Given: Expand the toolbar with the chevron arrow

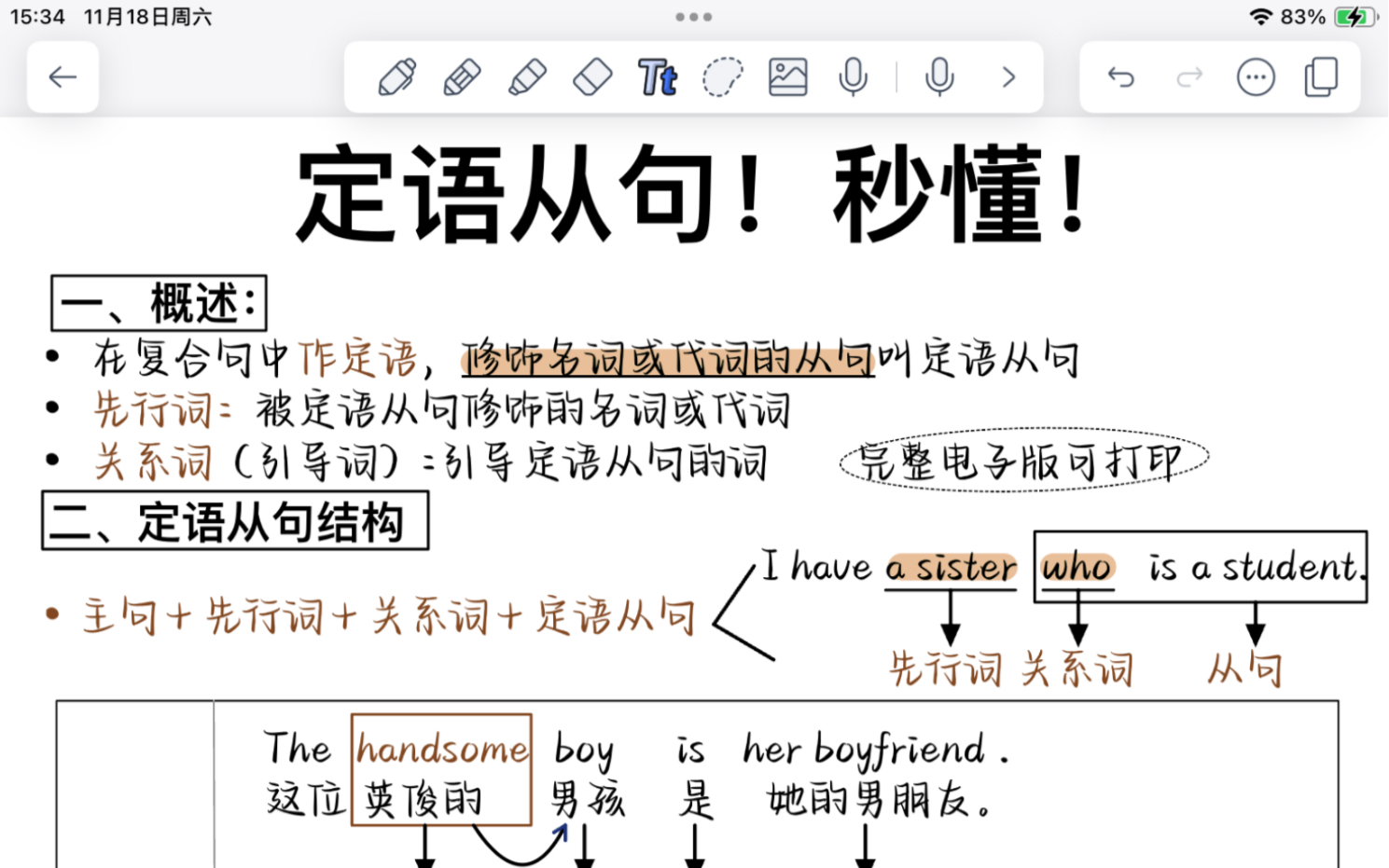Looking at the screenshot, I should point(1007,78).
